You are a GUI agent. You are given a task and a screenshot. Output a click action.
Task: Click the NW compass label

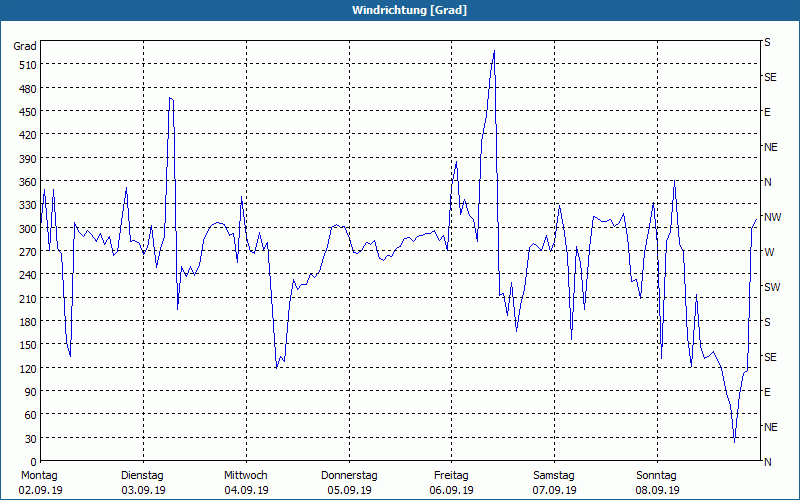773,217
